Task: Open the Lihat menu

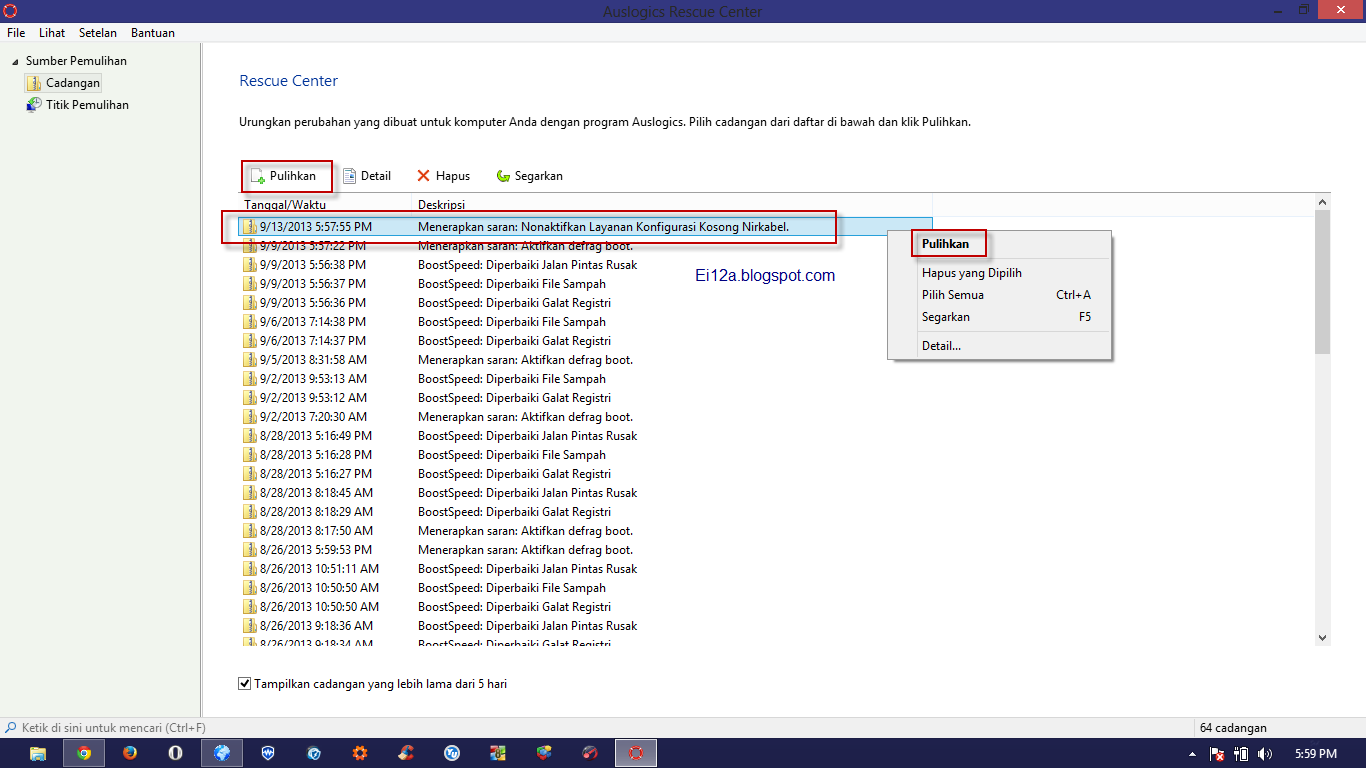Action: (x=52, y=33)
